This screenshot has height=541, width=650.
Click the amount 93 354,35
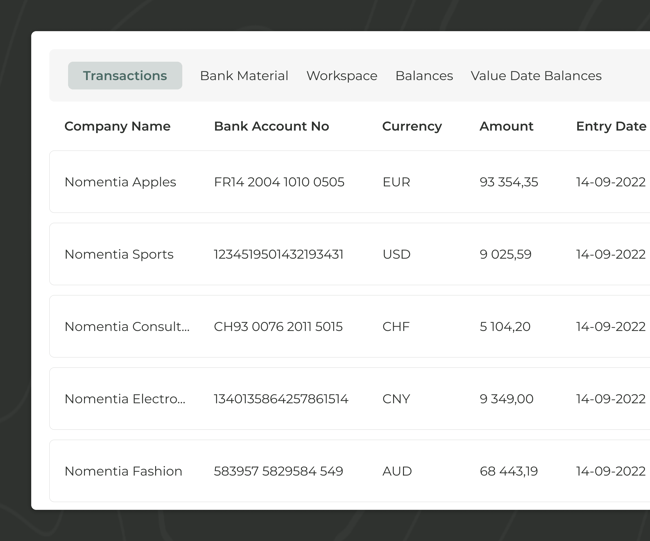(x=509, y=182)
